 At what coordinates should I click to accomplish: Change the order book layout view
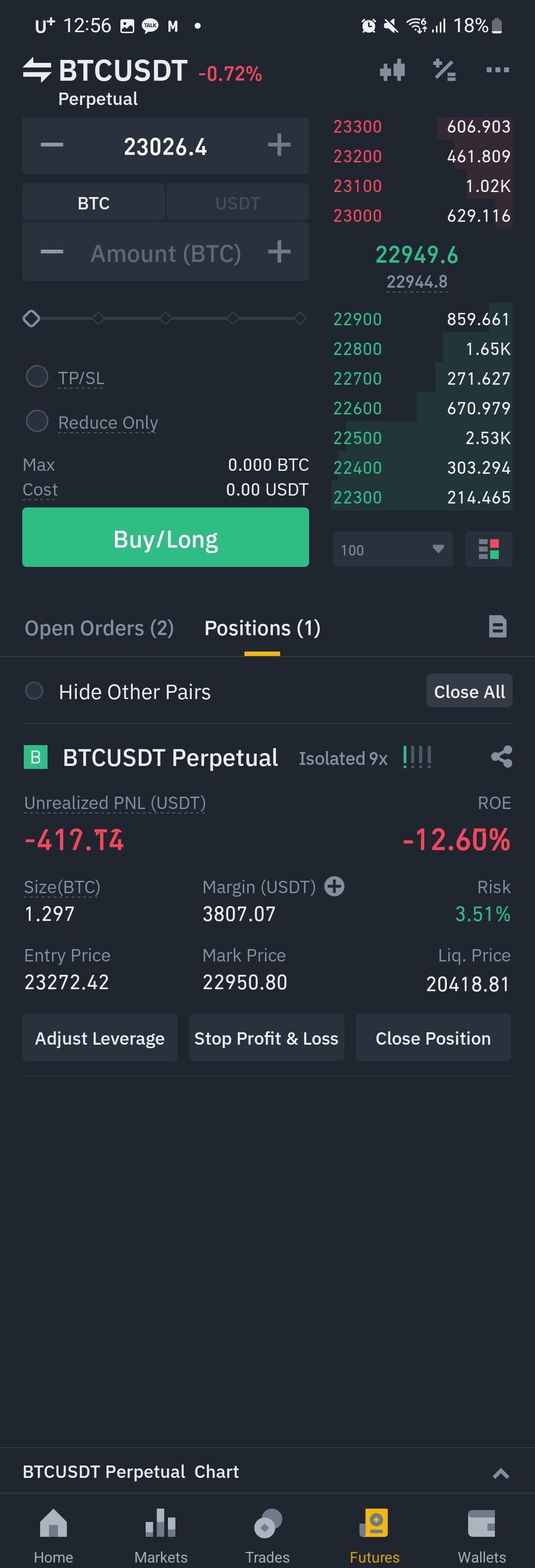[489, 549]
